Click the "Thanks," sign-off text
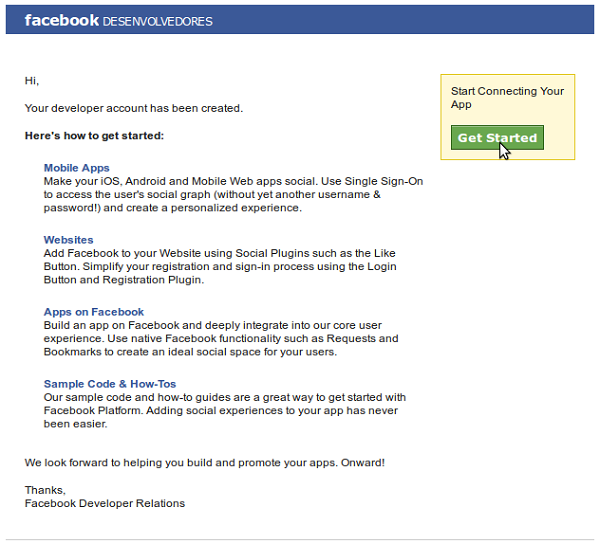This screenshot has width=600, height=544. (45, 490)
